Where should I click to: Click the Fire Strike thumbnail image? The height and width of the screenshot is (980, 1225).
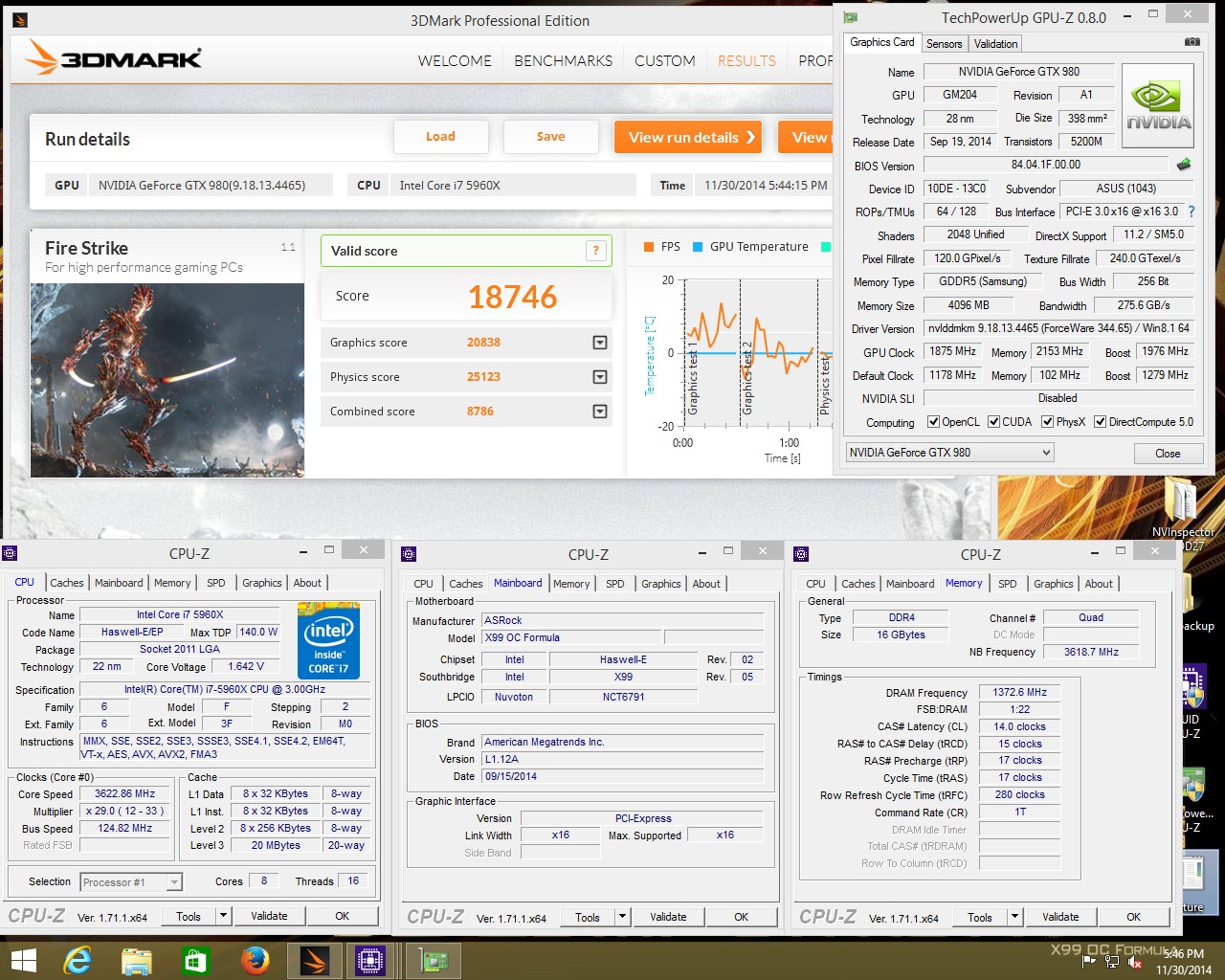[167, 380]
